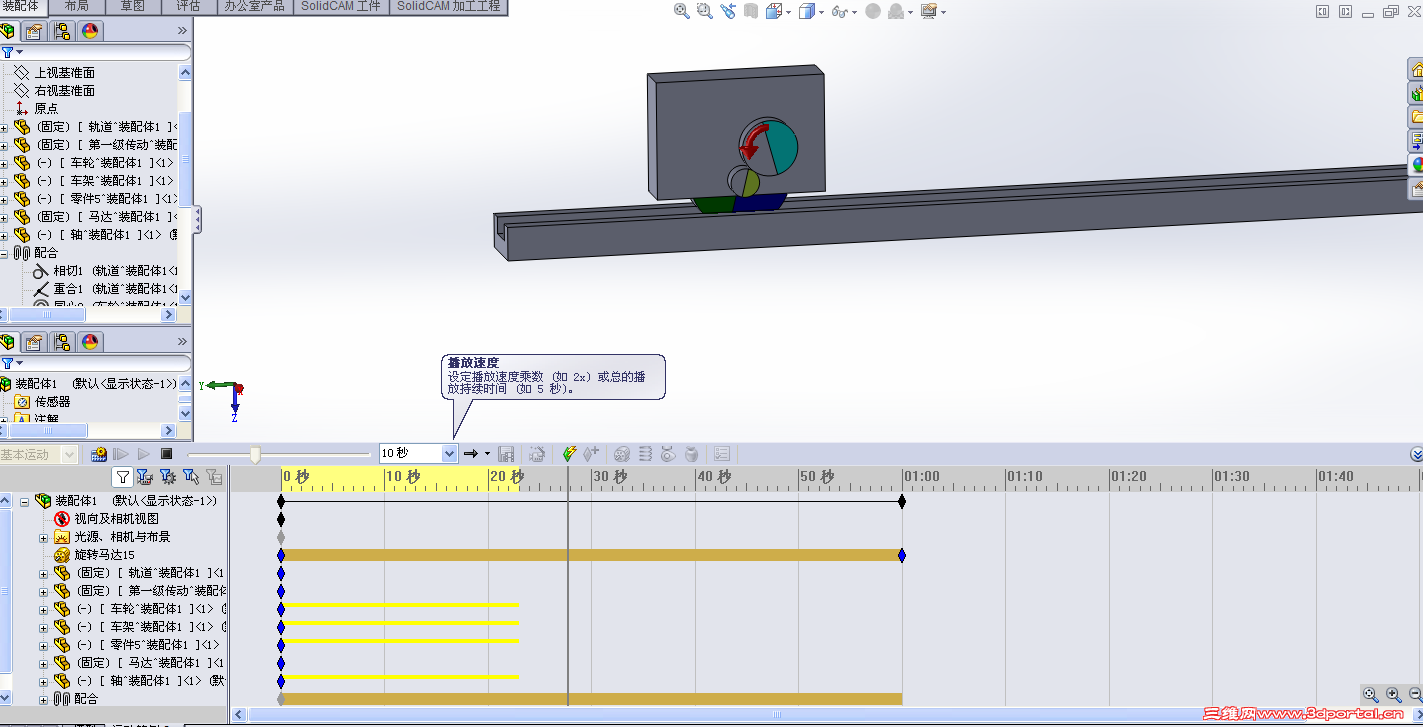Image resolution: width=1423 pixels, height=727 pixels.
Task: Open DisplayManager tab in upper panel
Action: (x=90, y=31)
